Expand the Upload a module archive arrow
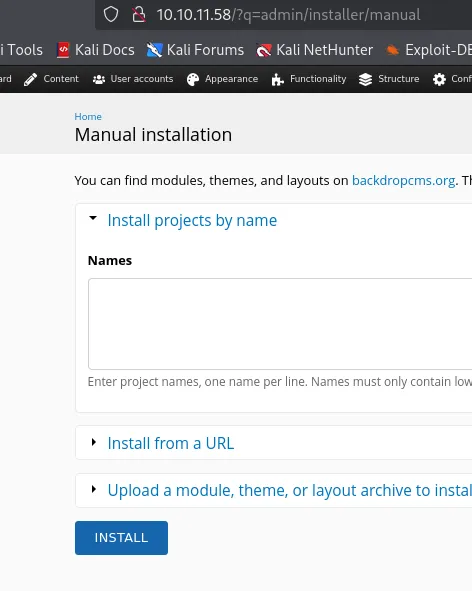The height and width of the screenshot is (591, 472). pos(93,489)
